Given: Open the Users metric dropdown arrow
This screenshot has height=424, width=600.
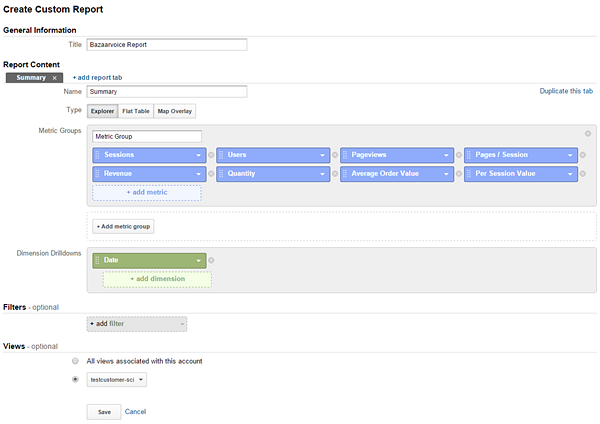Looking at the screenshot, I should [323, 155].
